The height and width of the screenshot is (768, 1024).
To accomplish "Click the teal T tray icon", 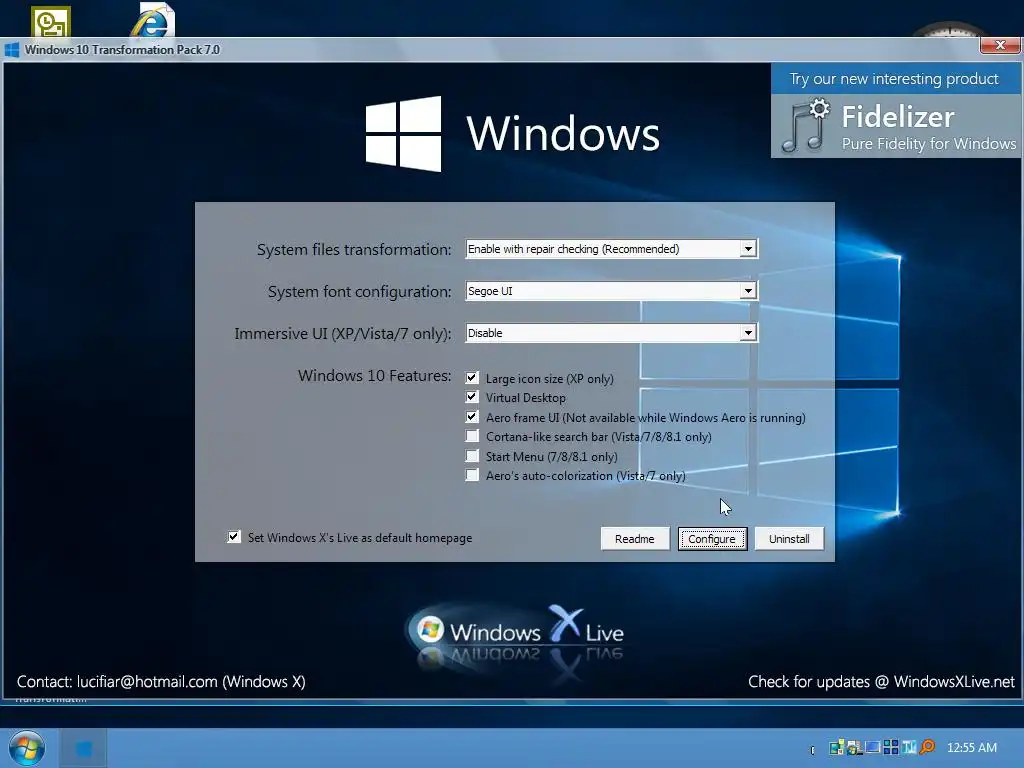I will [x=909, y=747].
